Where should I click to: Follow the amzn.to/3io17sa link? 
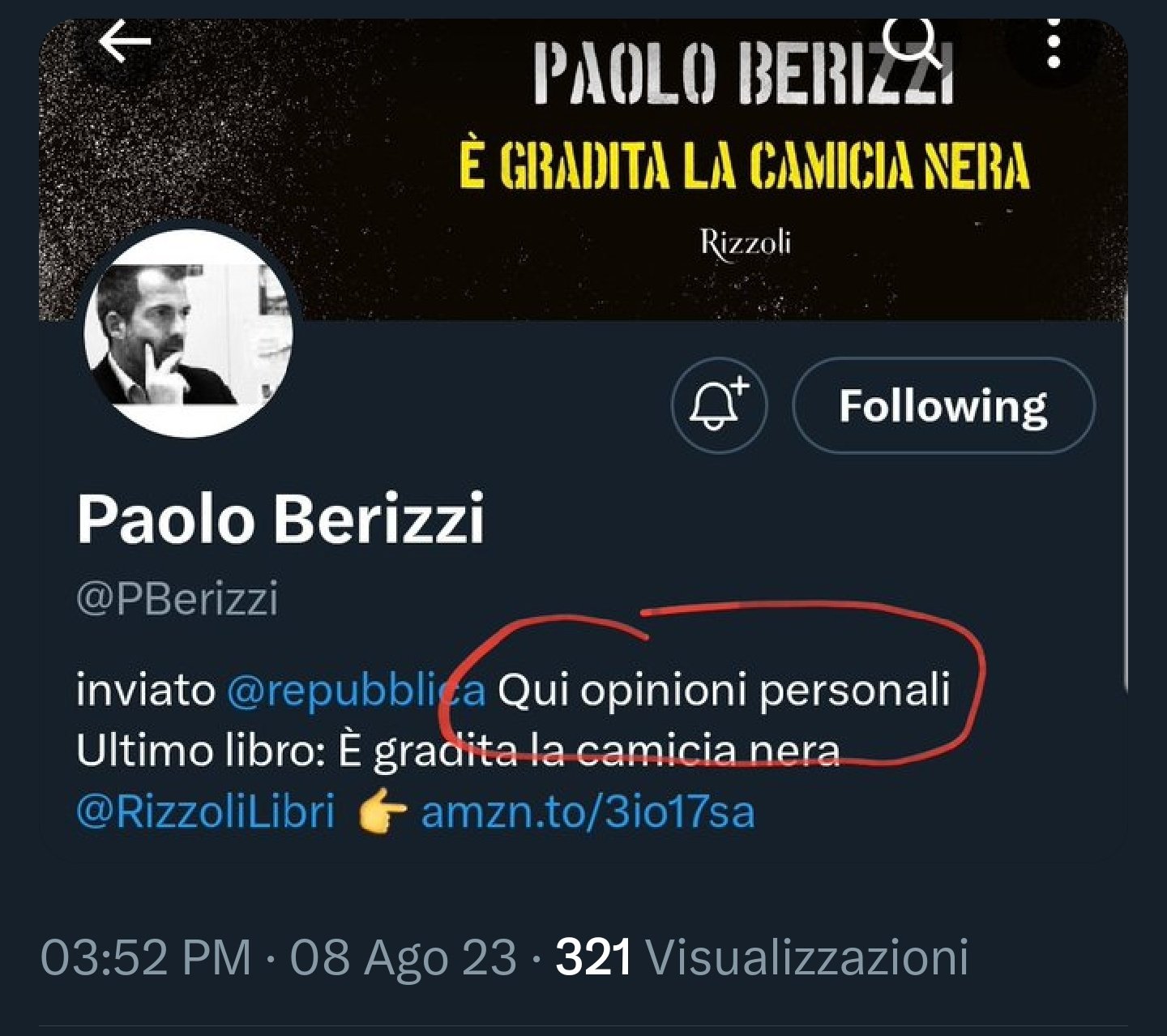point(588,811)
